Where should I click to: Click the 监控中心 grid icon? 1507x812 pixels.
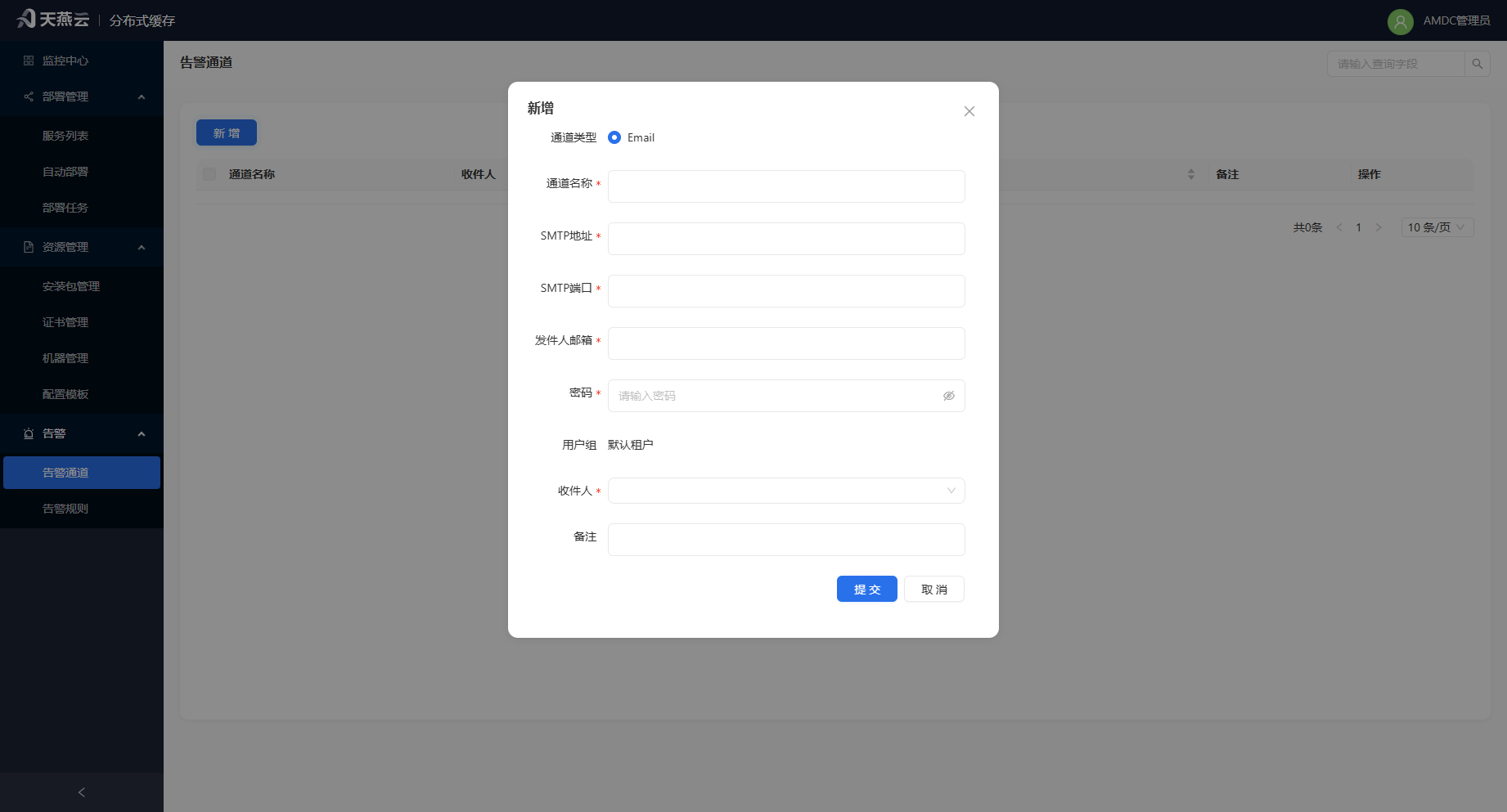click(x=29, y=61)
